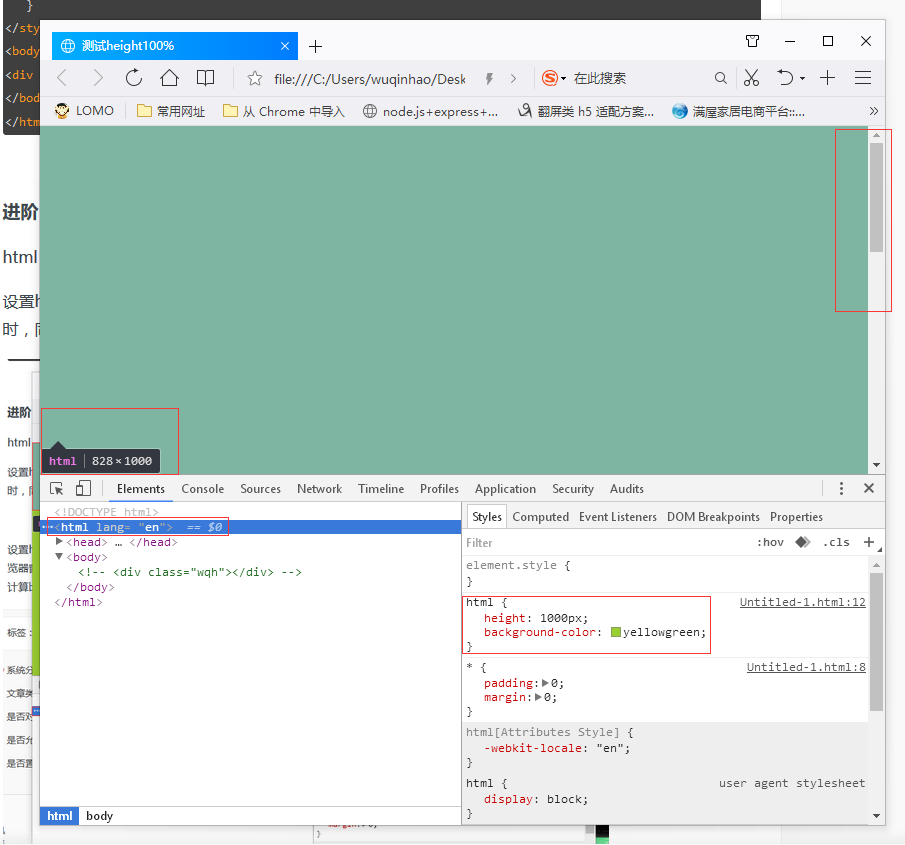Bookmark page with the star icon

255,78
